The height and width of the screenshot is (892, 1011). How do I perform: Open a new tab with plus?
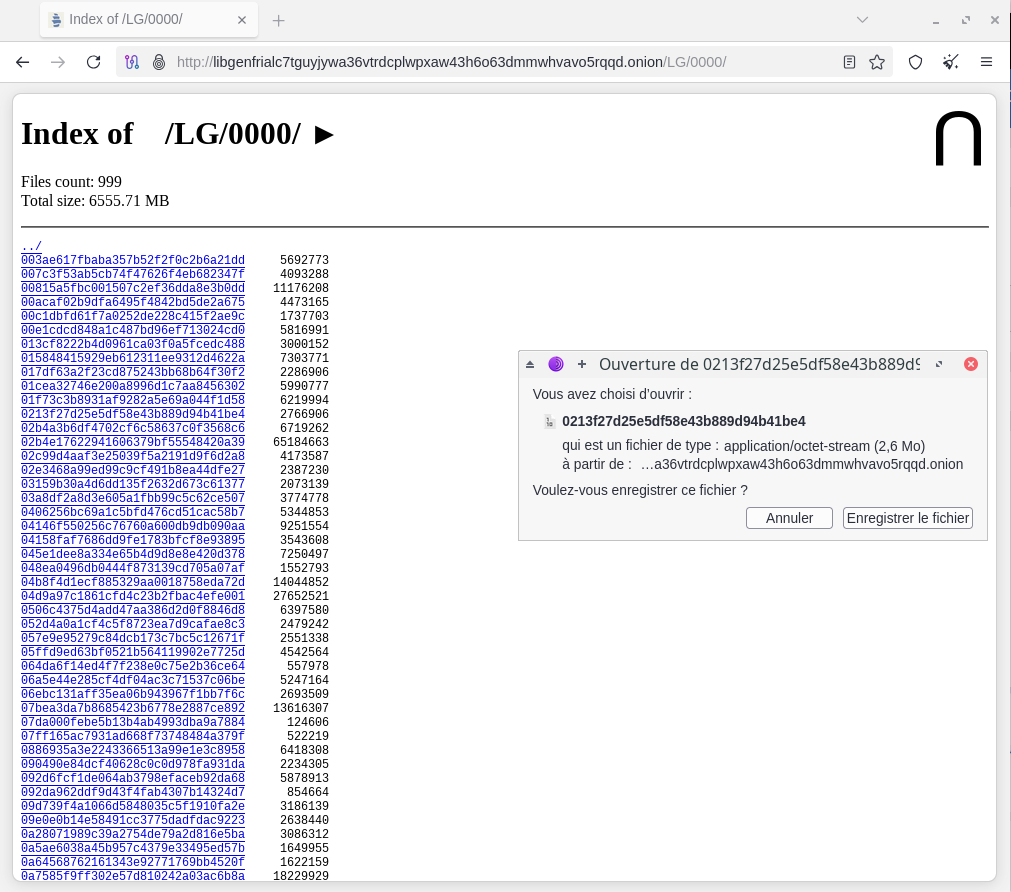[279, 20]
